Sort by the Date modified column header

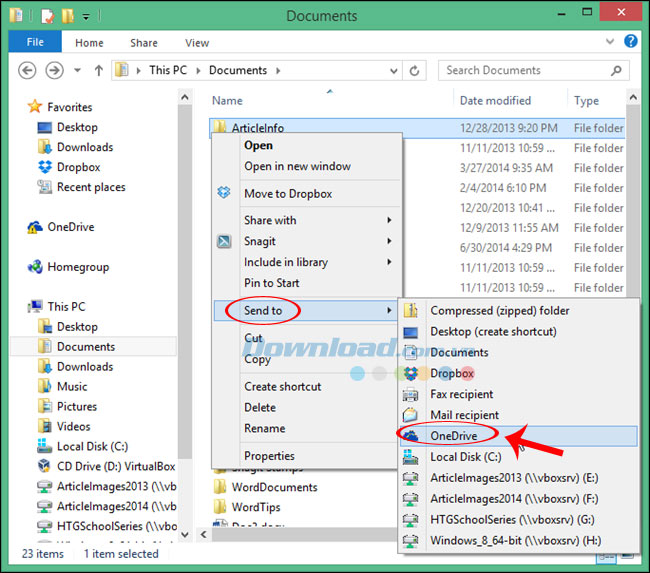(x=495, y=101)
